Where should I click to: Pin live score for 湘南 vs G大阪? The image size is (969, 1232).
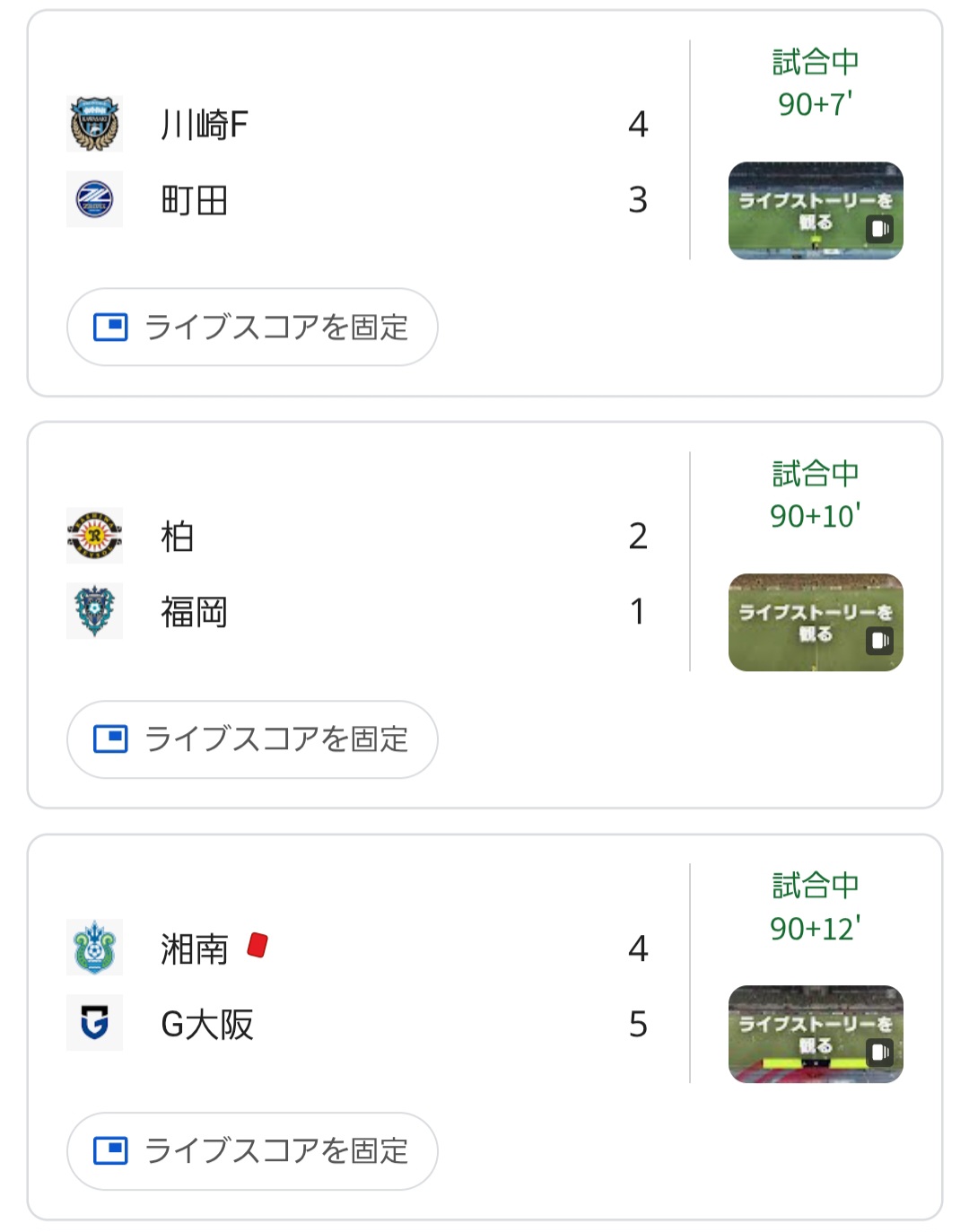click(252, 1151)
